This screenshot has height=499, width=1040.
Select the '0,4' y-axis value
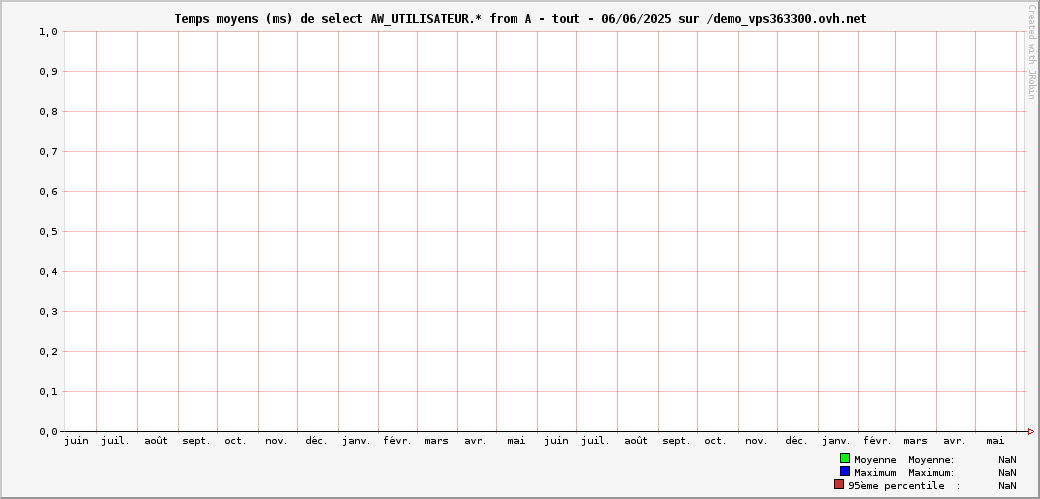pyautogui.click(x=48, y=271)
